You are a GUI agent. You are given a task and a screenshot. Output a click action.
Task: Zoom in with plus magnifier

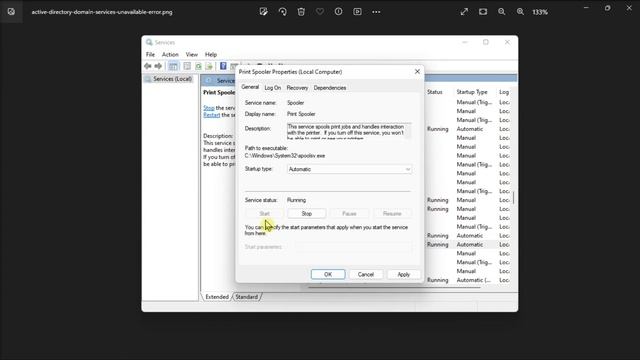(x=520, y=12)
